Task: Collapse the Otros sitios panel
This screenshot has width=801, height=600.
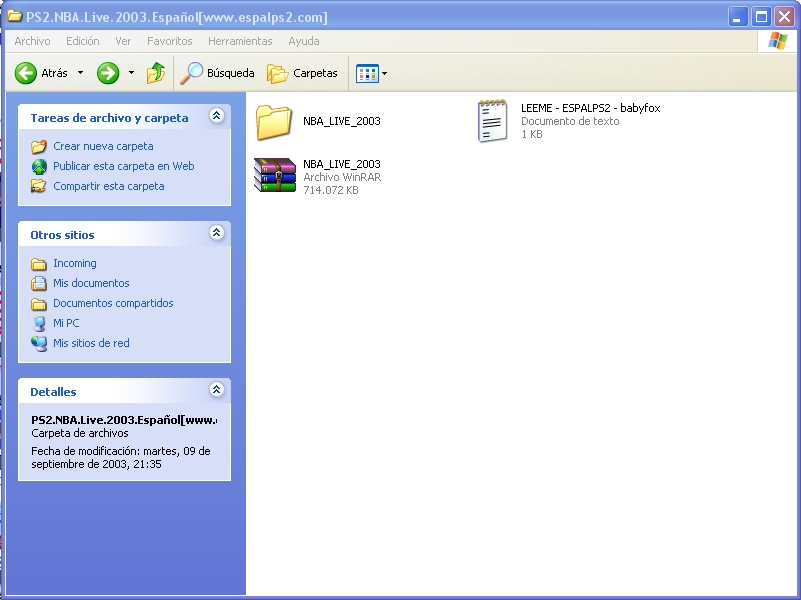Action: click(x=217, y=233)
